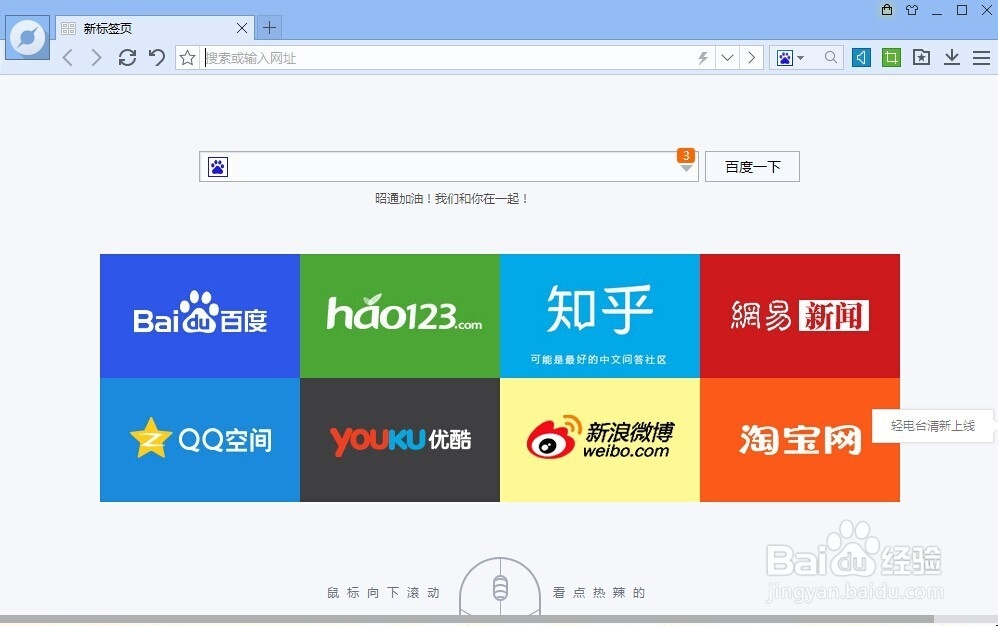Open the favorites folder star icon

[921, 58]
